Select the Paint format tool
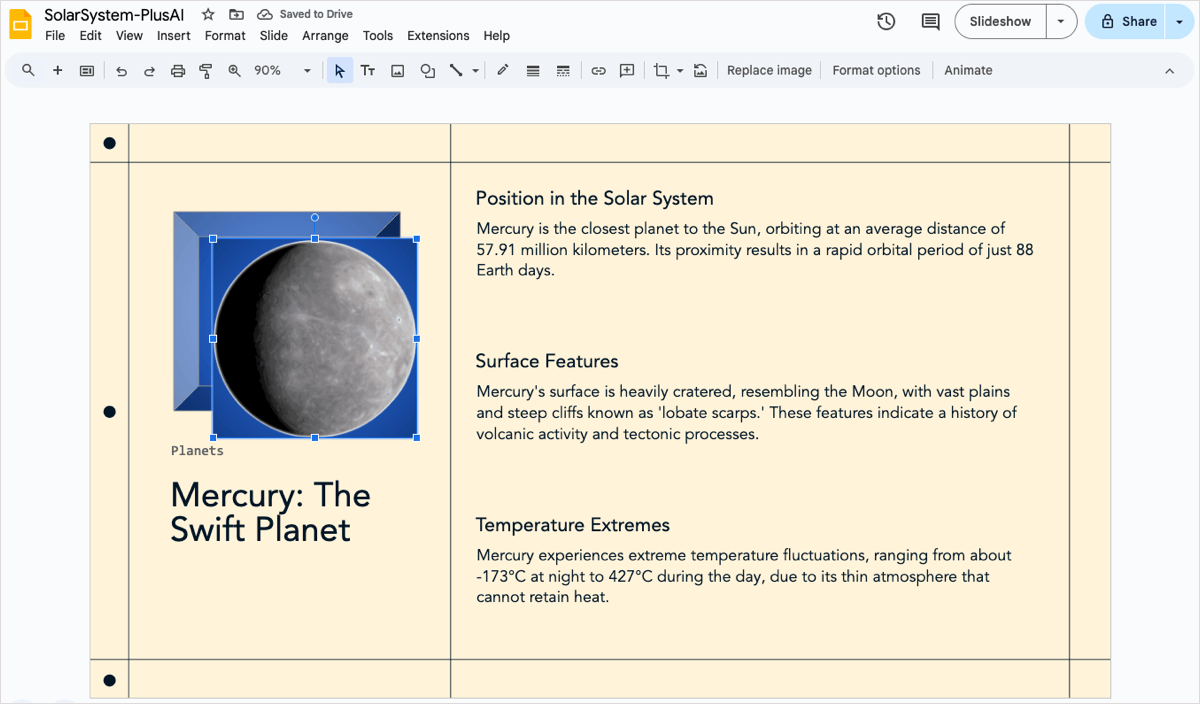Viewport: 1200px width, 704px height. click(206, 70)
